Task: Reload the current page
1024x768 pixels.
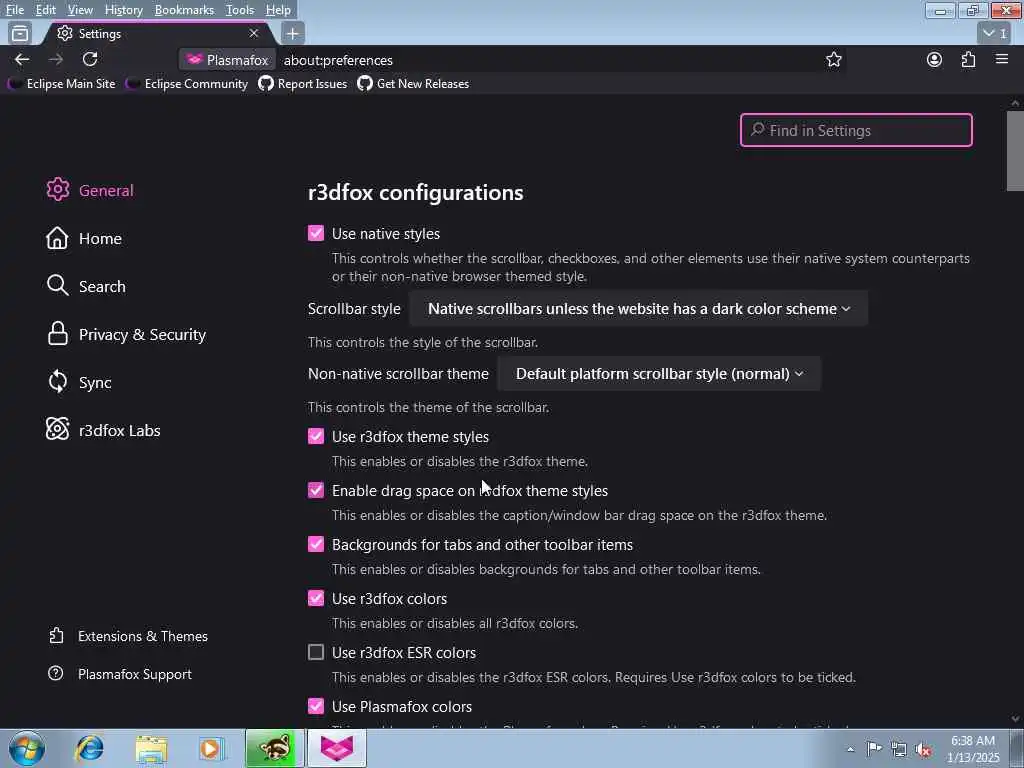Action: [x=90, y=59]
